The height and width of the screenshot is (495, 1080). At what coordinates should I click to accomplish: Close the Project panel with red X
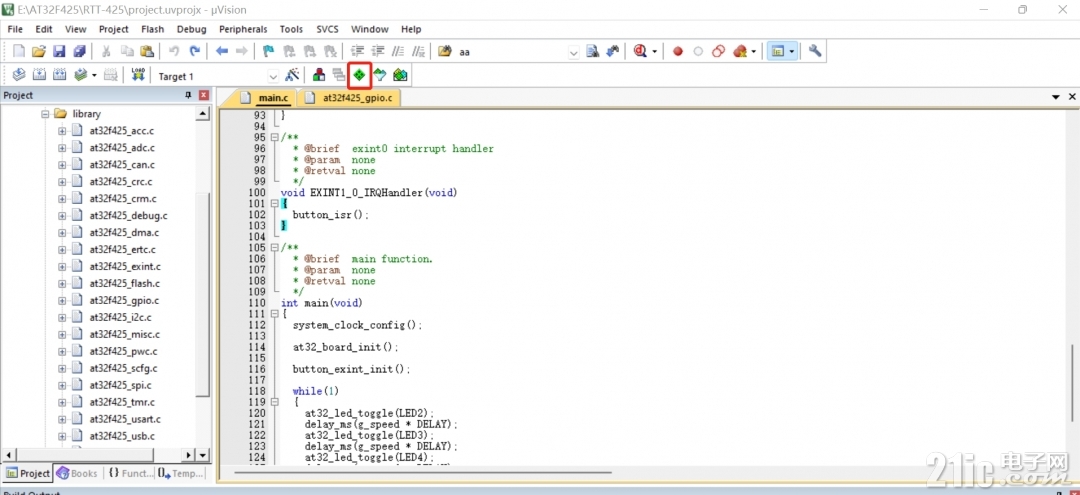(x=204, y=96)
